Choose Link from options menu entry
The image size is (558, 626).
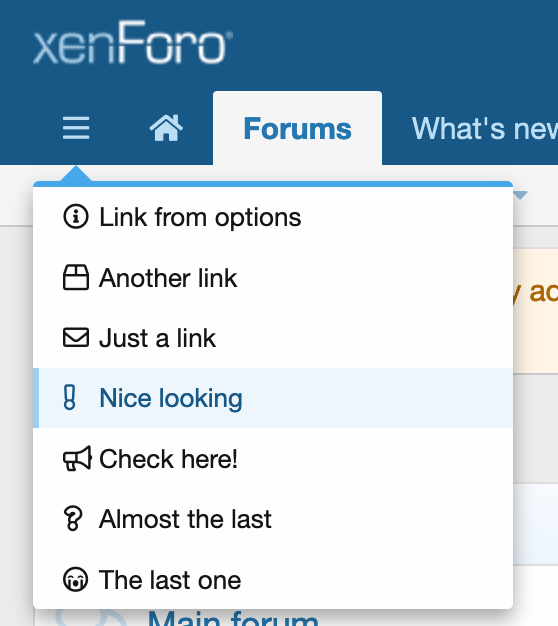point(273,217)
